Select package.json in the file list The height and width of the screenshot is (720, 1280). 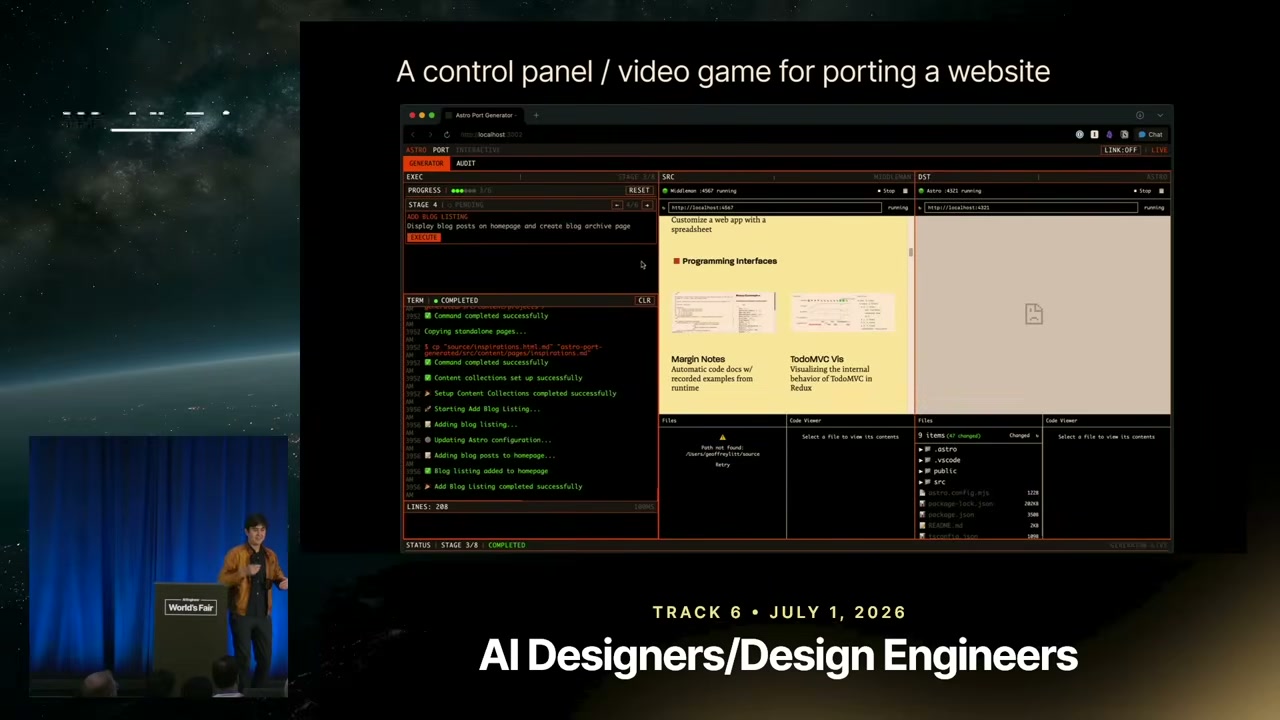click(x=980, y=515)
